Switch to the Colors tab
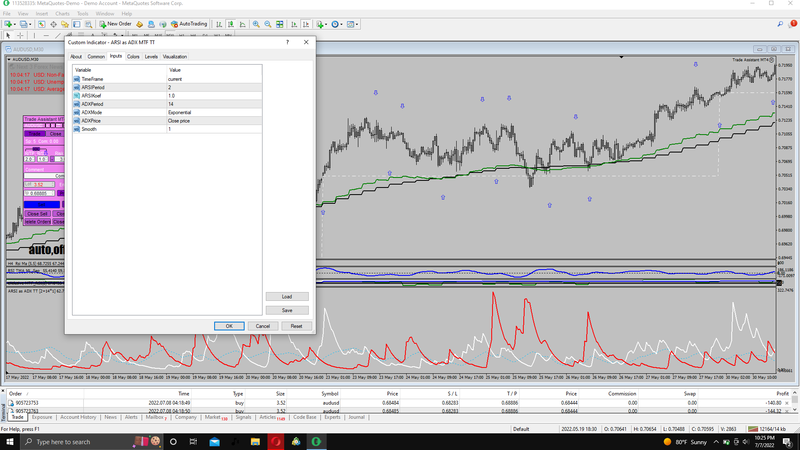 pyautogui.click(x=133, y=57)
